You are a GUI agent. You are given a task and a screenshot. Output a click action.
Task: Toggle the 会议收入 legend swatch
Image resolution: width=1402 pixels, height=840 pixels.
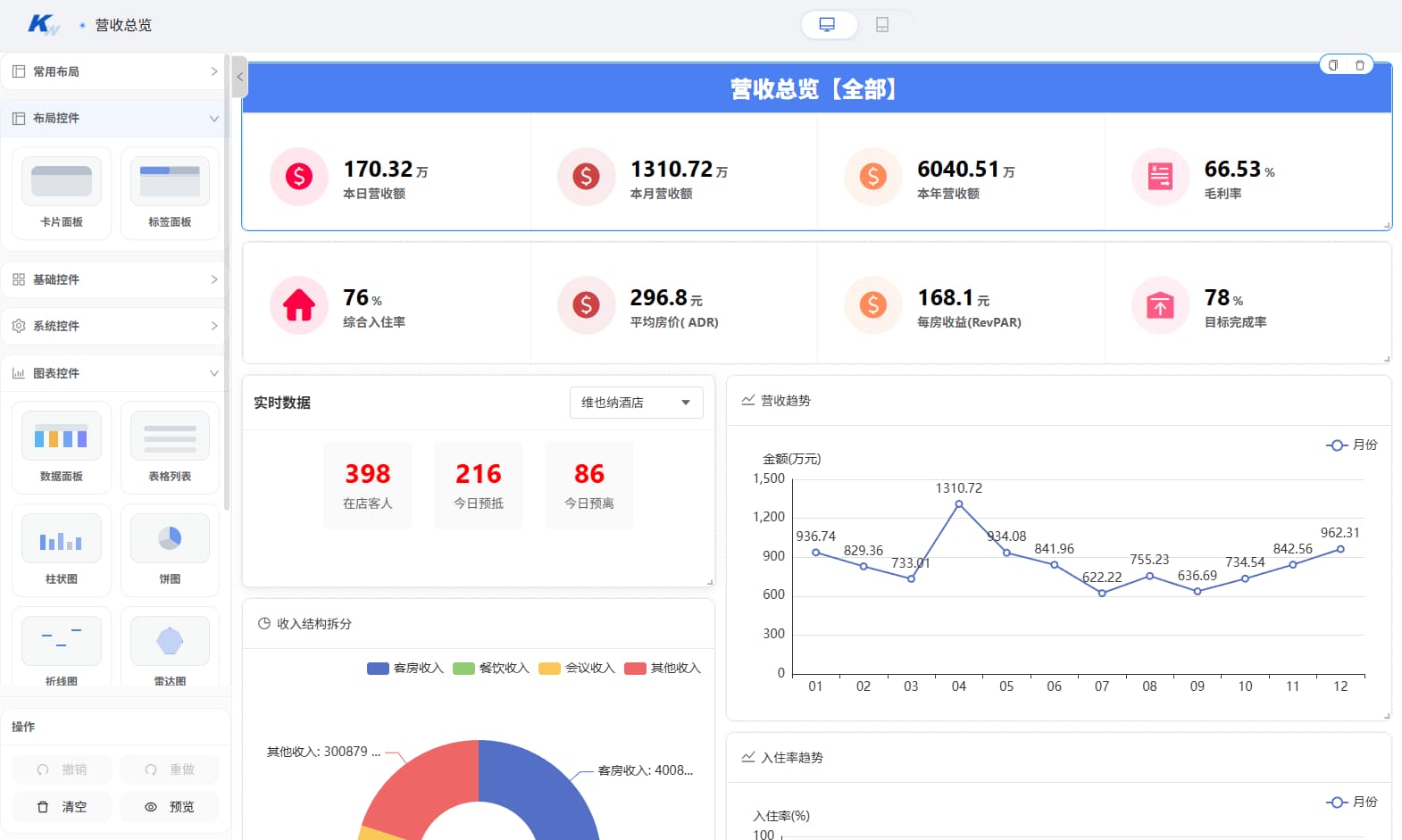(x=549, y=668)
